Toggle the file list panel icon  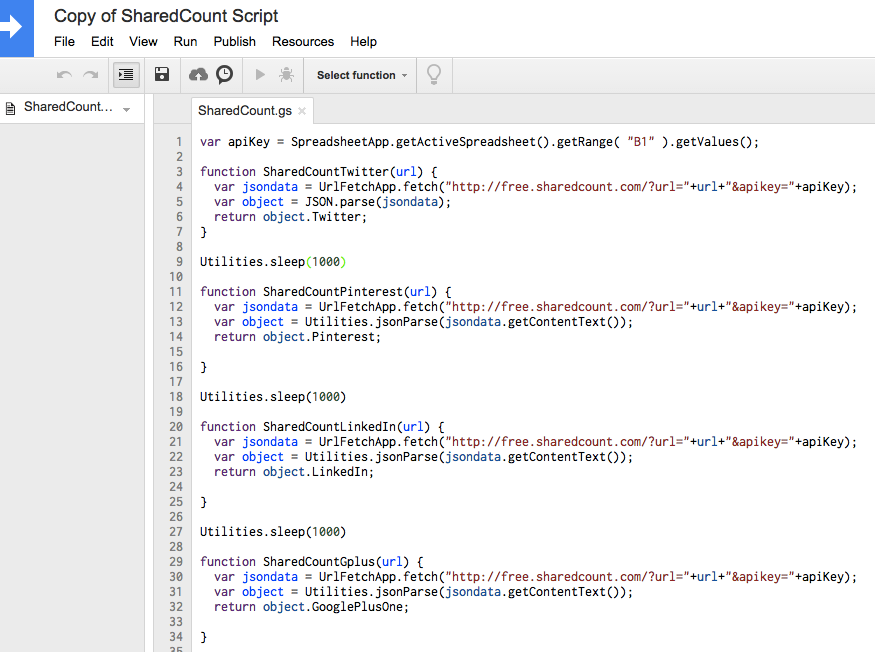point(125,74)
